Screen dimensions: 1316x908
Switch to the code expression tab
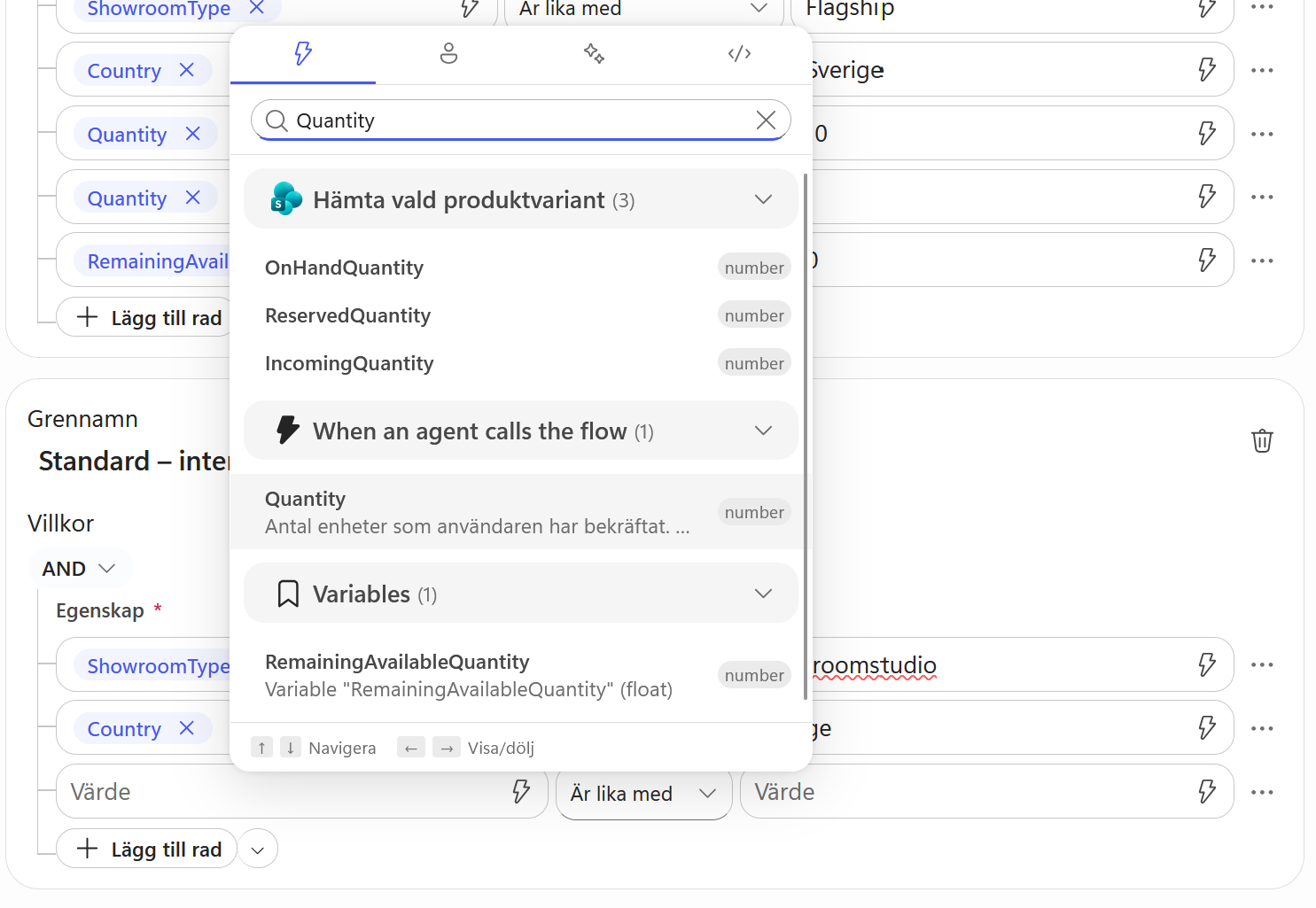click(x=739, y=54)
